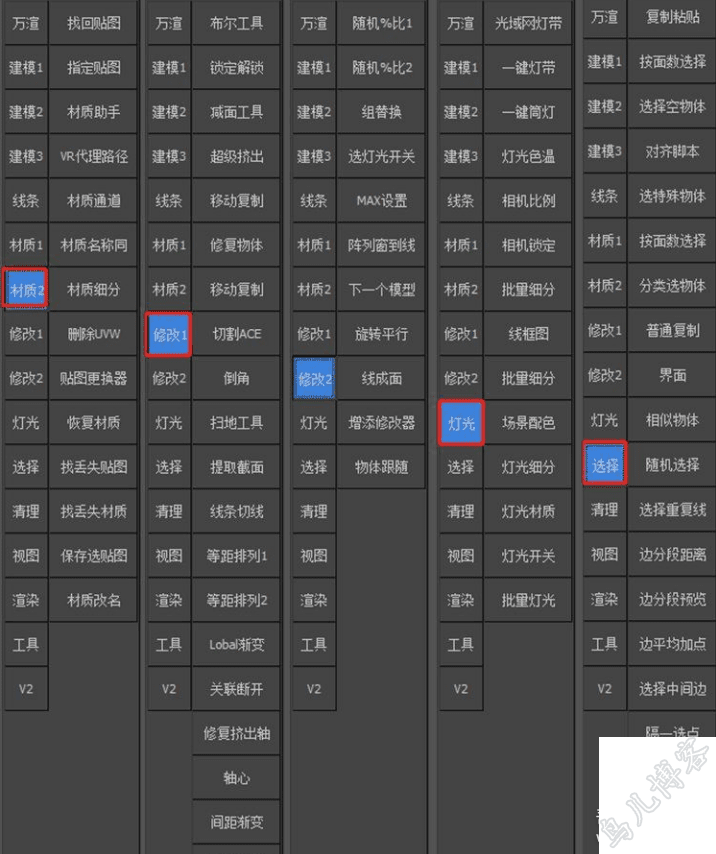The image size is (716, 854).
Task: Launch 减面工具
Action: 236,112
